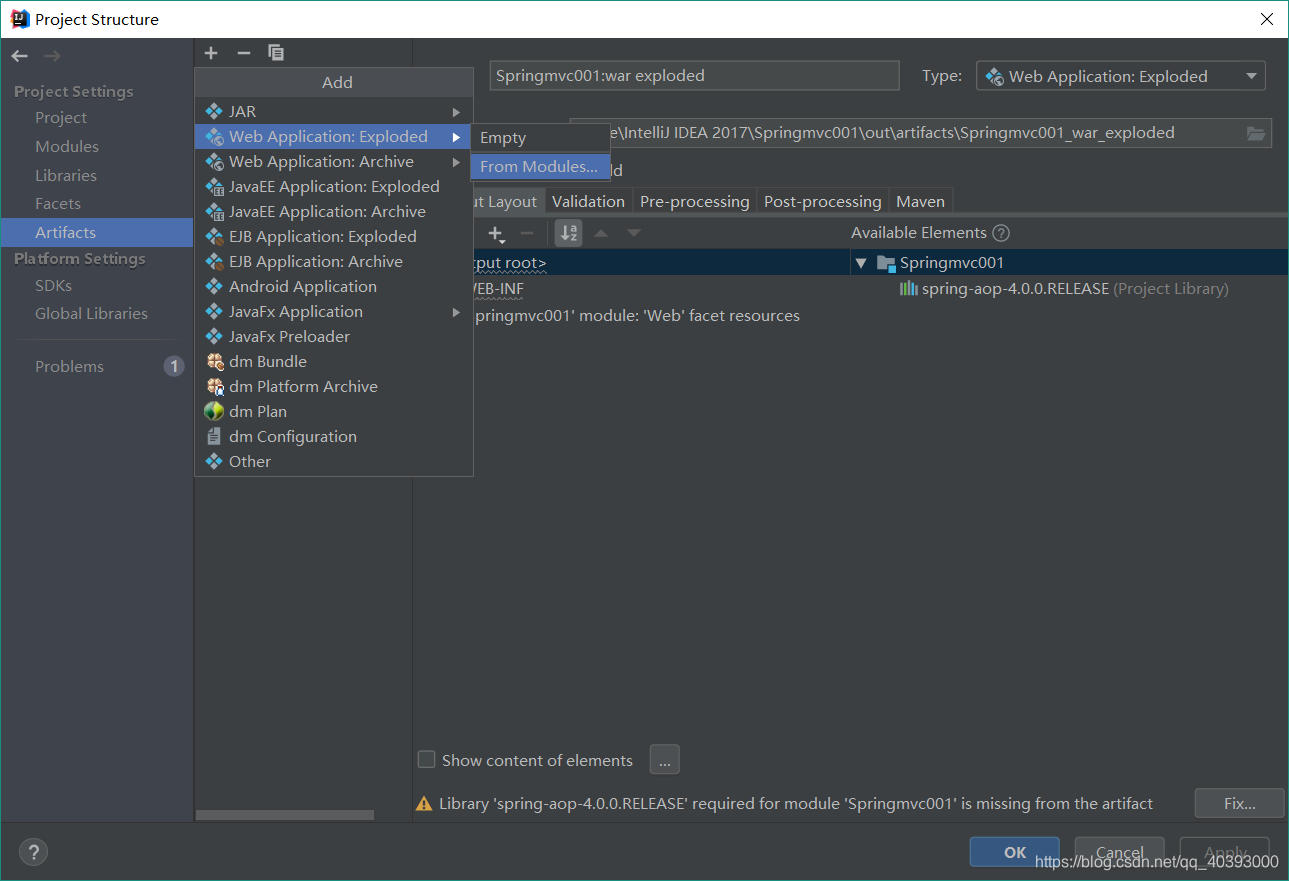The height and width of the screenshot is (881, 1289).
Task: Click the dm Plan icon
Action: (x=214, y=411)
